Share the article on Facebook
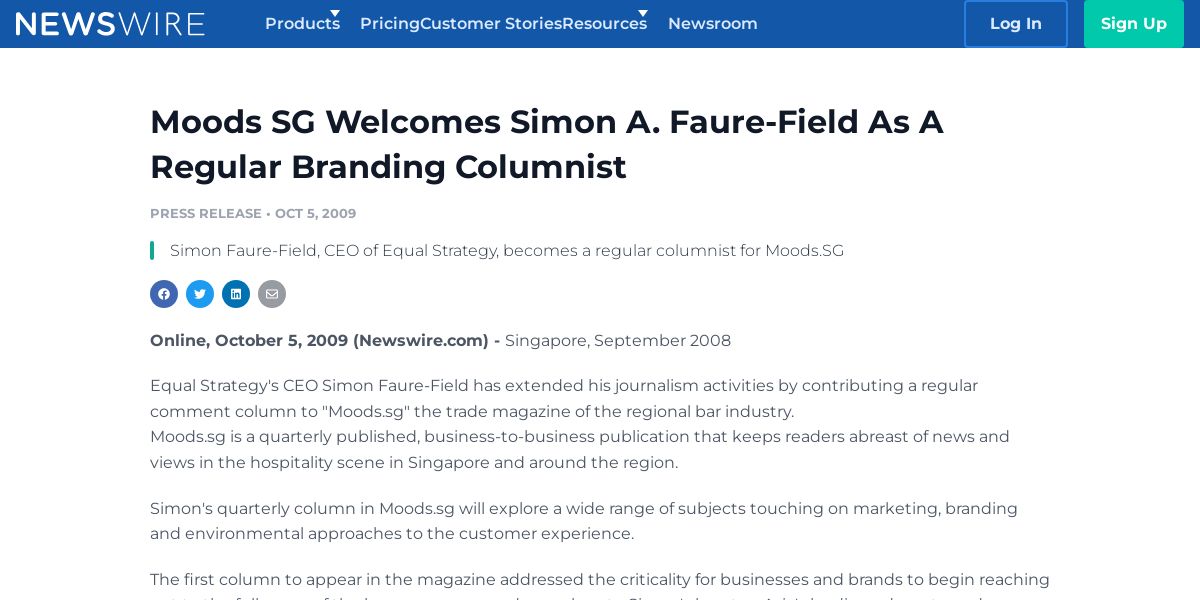 pyautogui.click(x=164, y=294)
